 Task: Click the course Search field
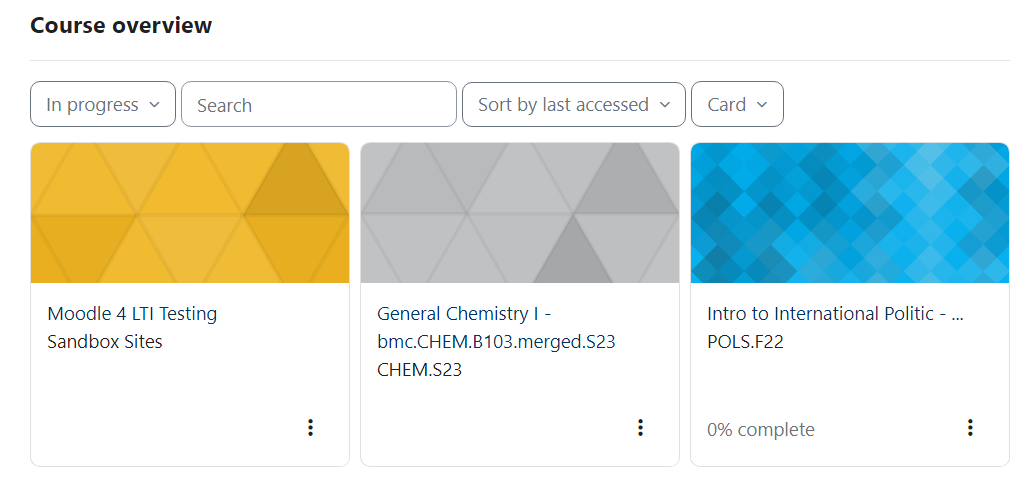[318, 105]
